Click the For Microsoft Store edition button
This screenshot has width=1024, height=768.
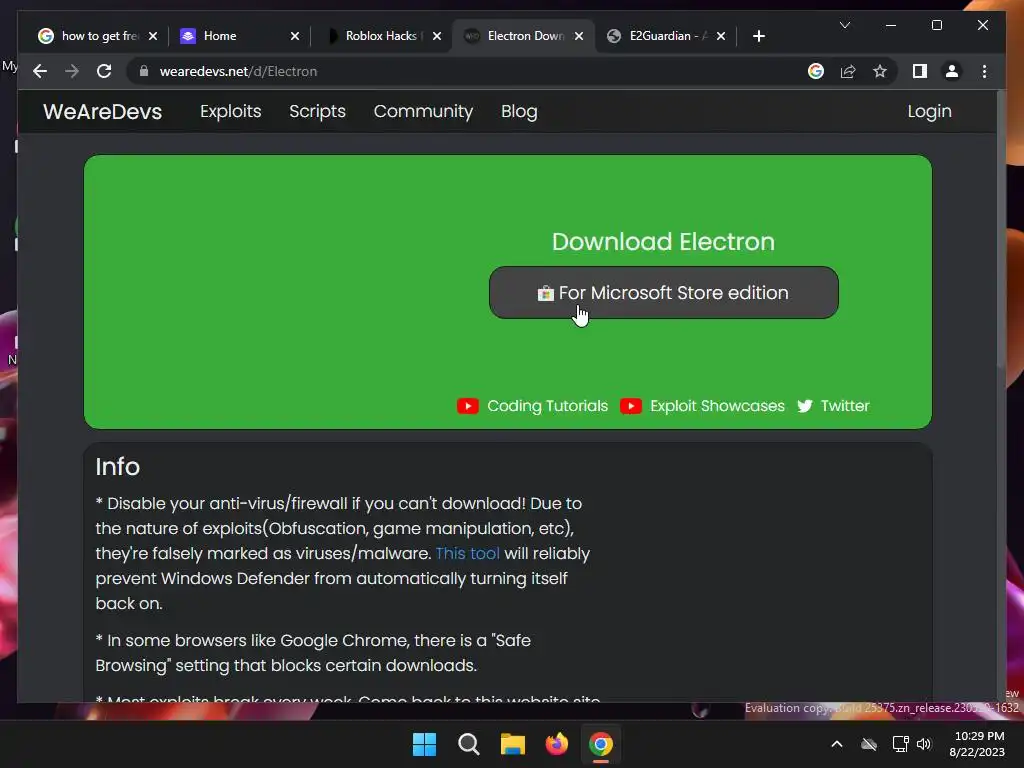[x=664, y=293]
